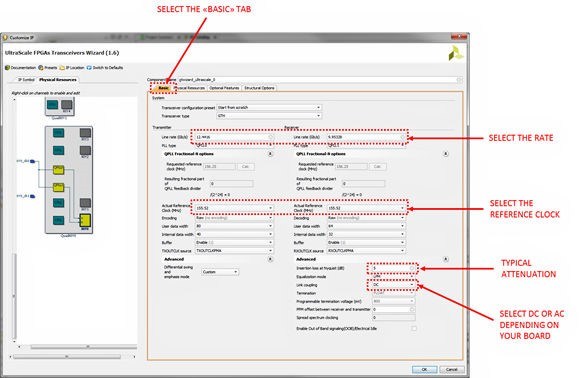
Task: Select the highlighted yellow channel block in bottom quad
Action: (86, 221)
